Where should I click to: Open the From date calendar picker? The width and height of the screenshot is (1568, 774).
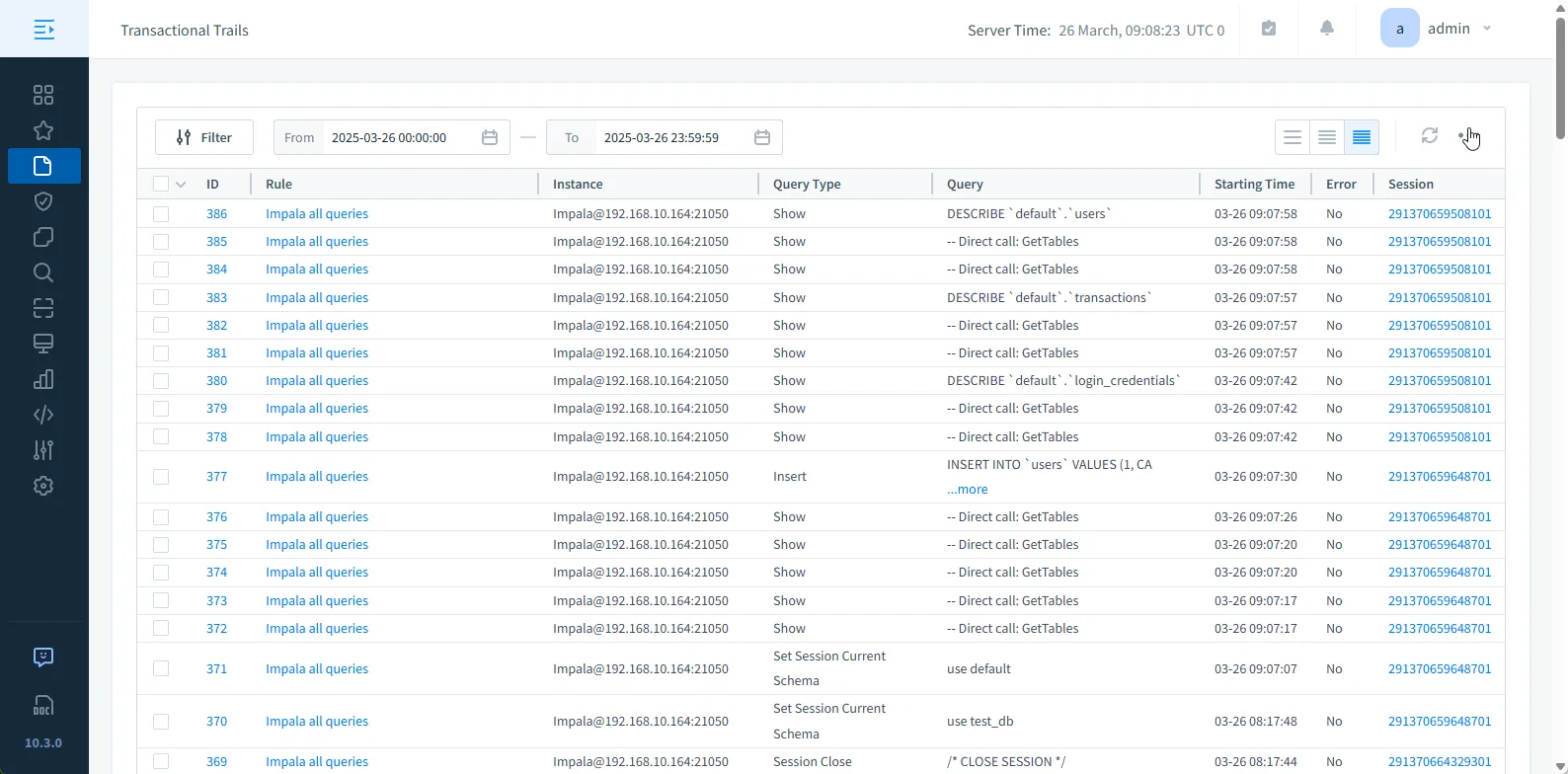[490, 137]
